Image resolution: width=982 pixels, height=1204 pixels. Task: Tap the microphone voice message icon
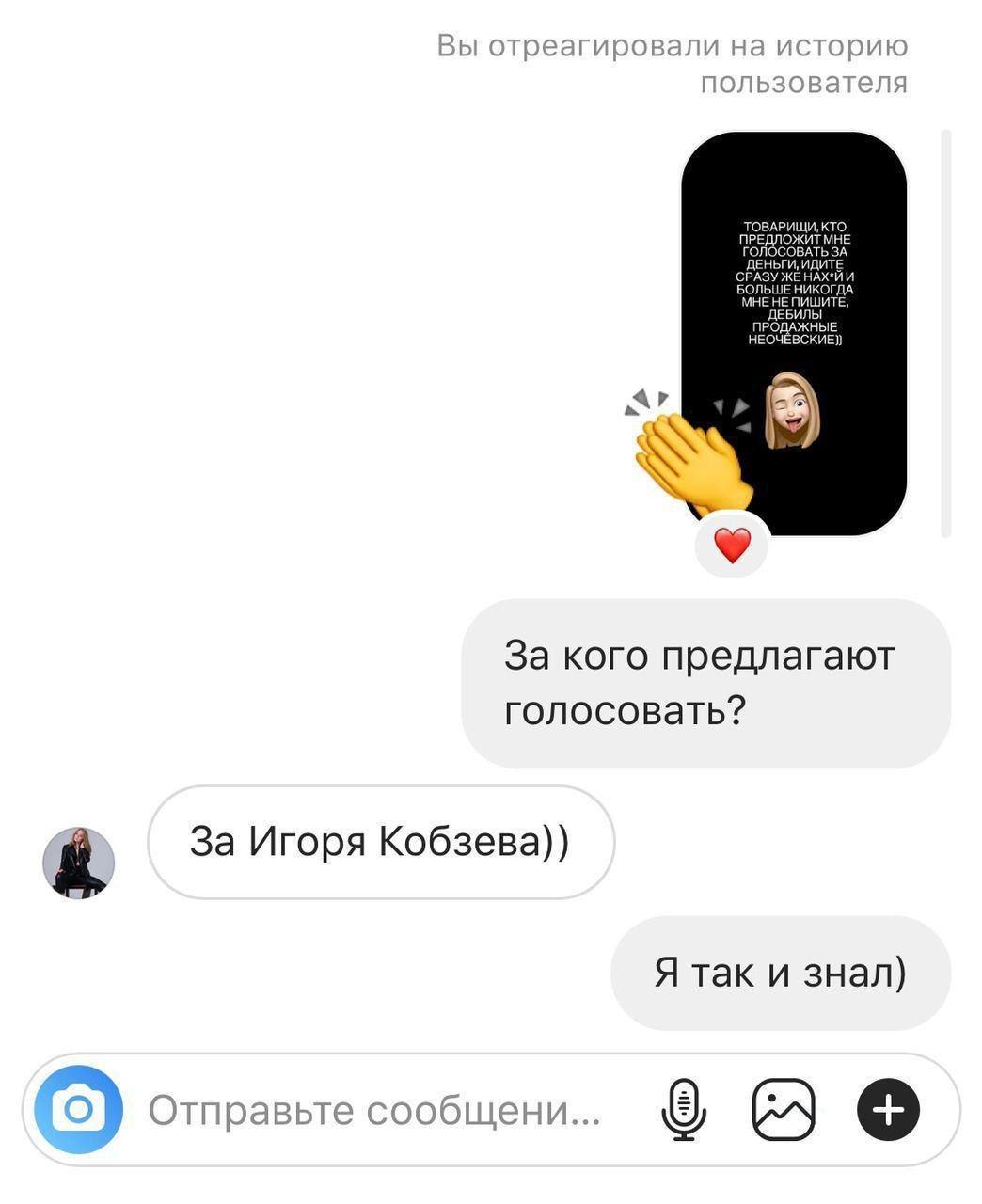[684, 1110]
